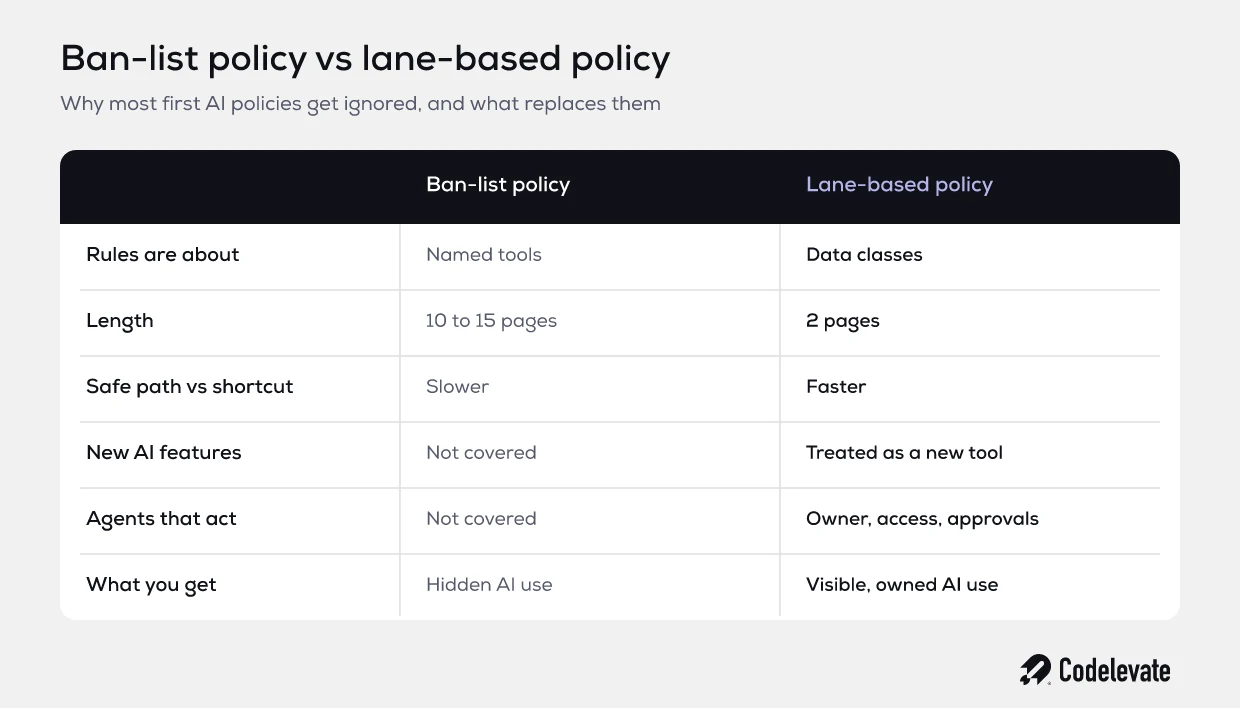Click the Data classes cell
Viewport: 1240px width, 708px height.
864,255
